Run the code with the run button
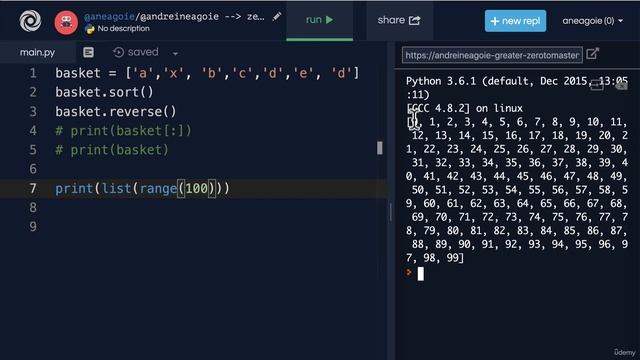Image resolution: width=640 pixels, height=360 pixels. (x=320, y=20)
